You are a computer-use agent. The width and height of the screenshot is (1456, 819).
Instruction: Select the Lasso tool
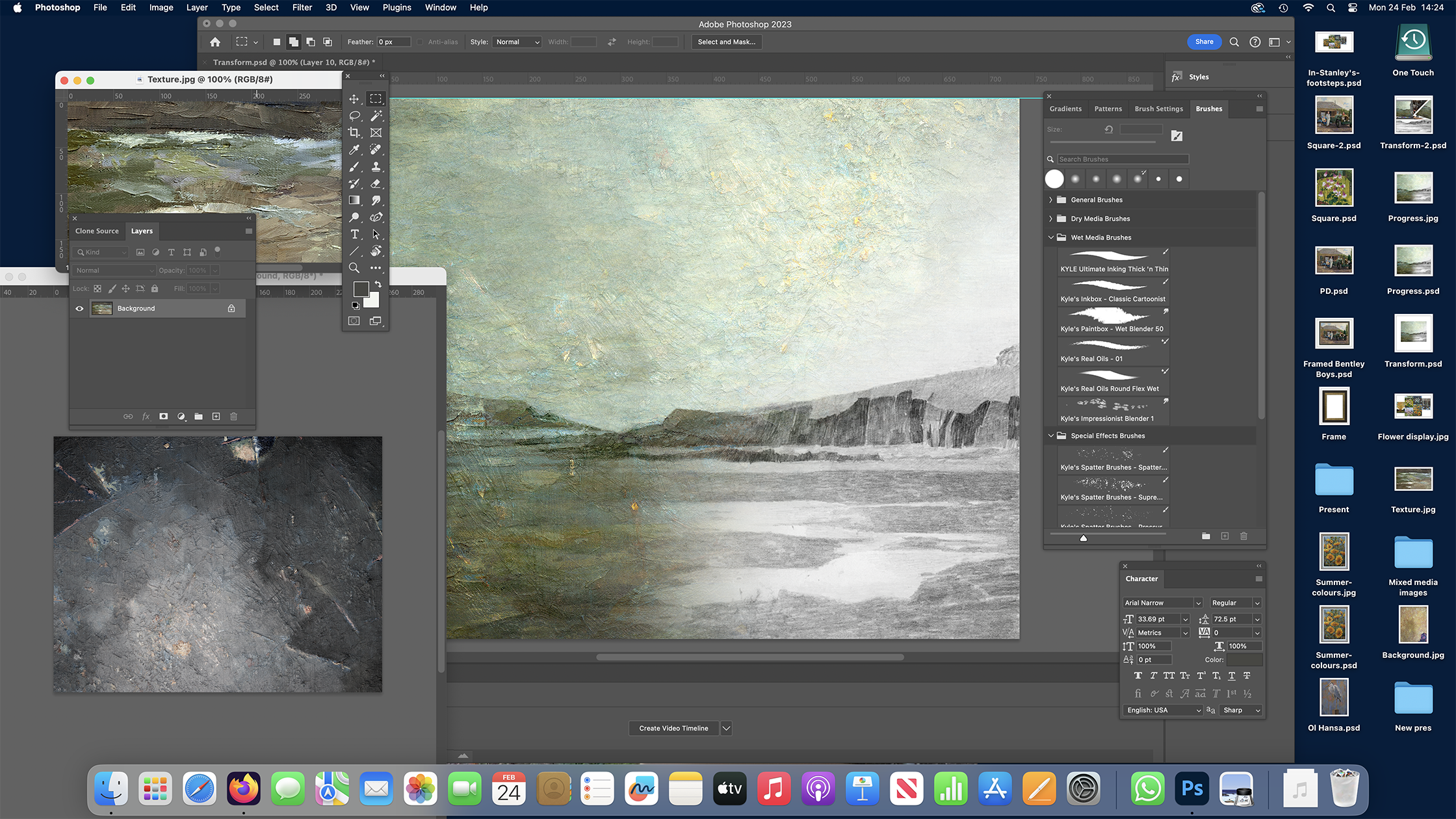[354, 116]
